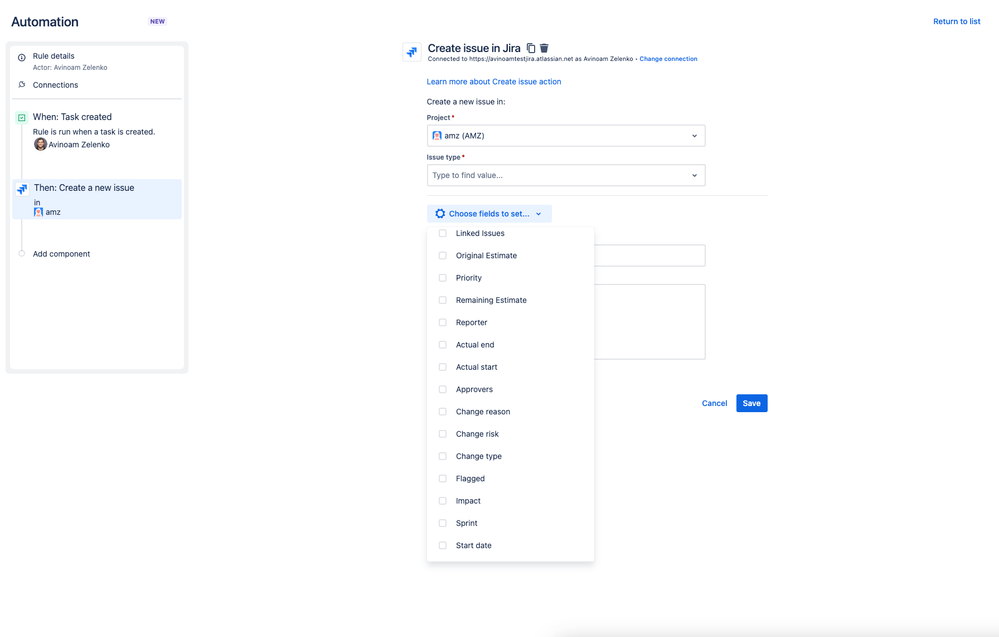Tick the Change reason checkbox
The image size is (999, 637).
coord(443,412)
